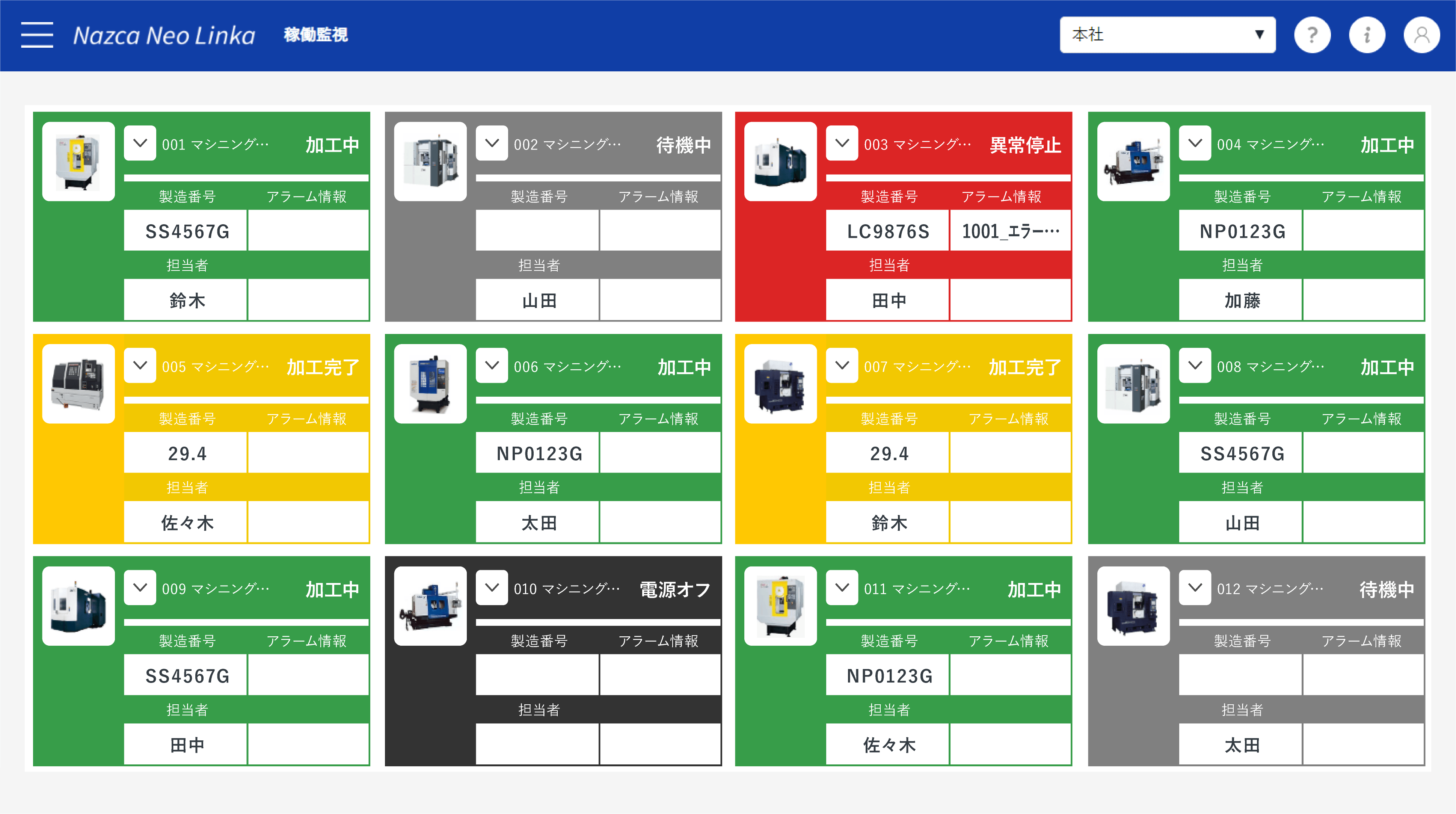Click machine 004 thumbnail image
This screenshot has height=814, width=1456.
(x=1133, y=162)
